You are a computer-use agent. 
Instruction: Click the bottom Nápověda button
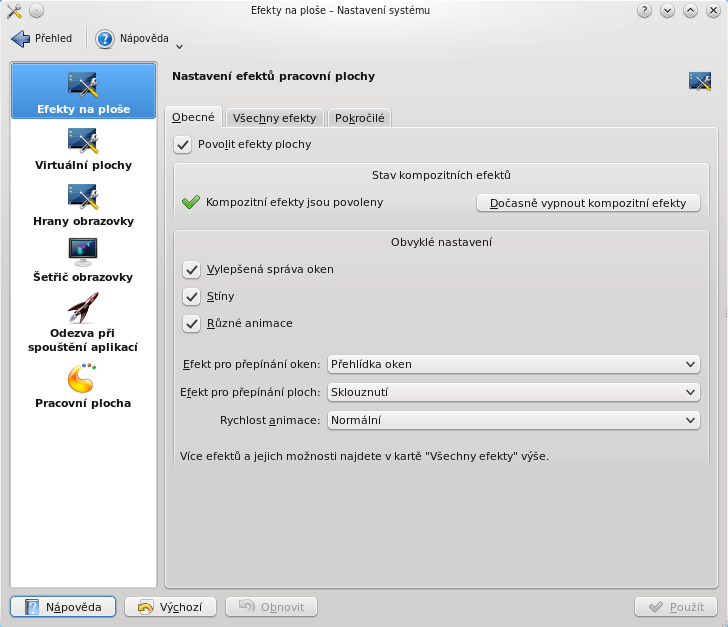coord(63,607)
